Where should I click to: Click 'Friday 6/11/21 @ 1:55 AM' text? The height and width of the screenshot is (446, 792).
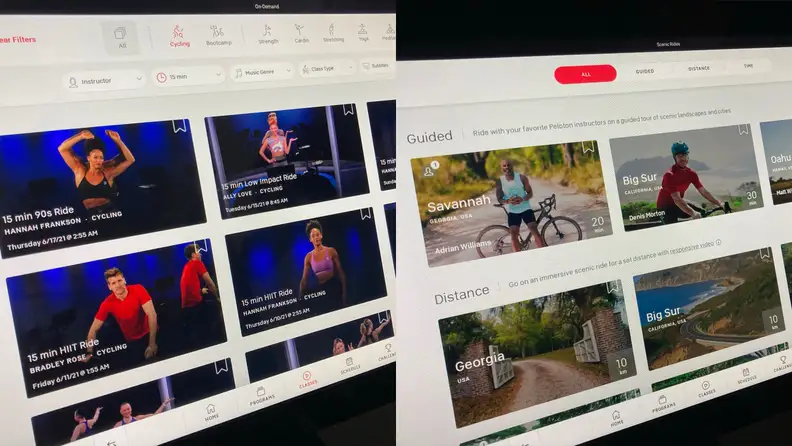pos(70,377)
